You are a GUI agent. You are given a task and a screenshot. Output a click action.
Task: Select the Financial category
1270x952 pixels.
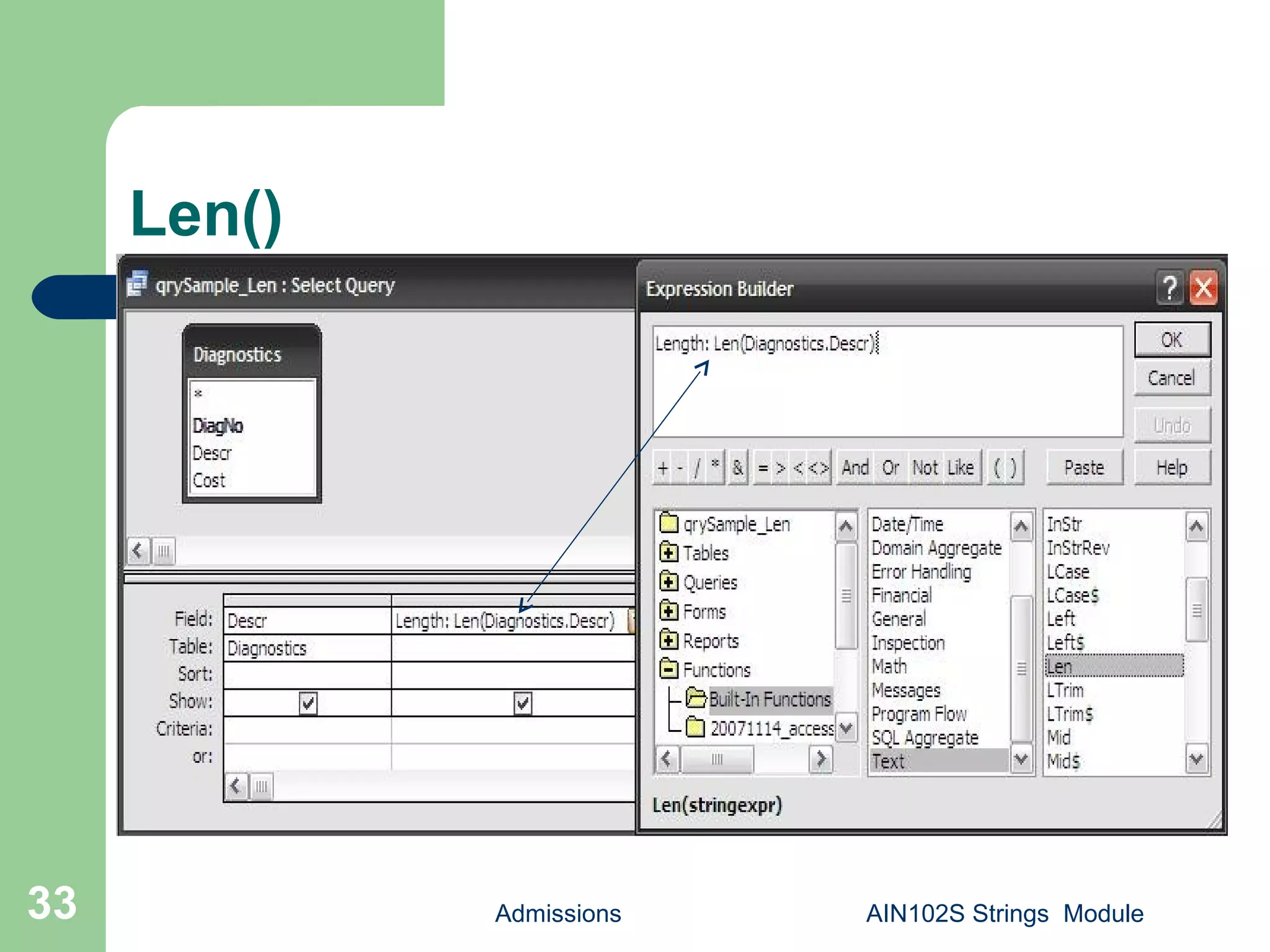tap(902, 595)
